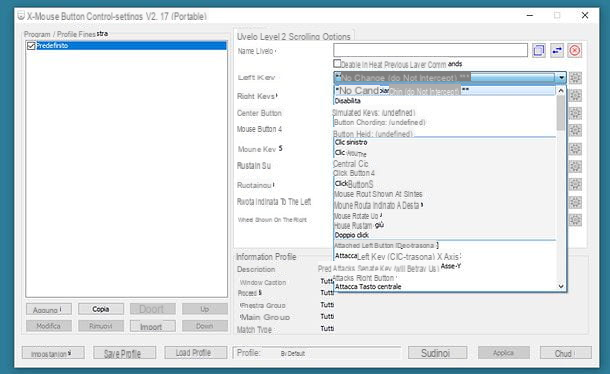Select highlighted 'No Change' dropdown list item
The height and width of the screenshot is (374, 610).
[445, 91]
